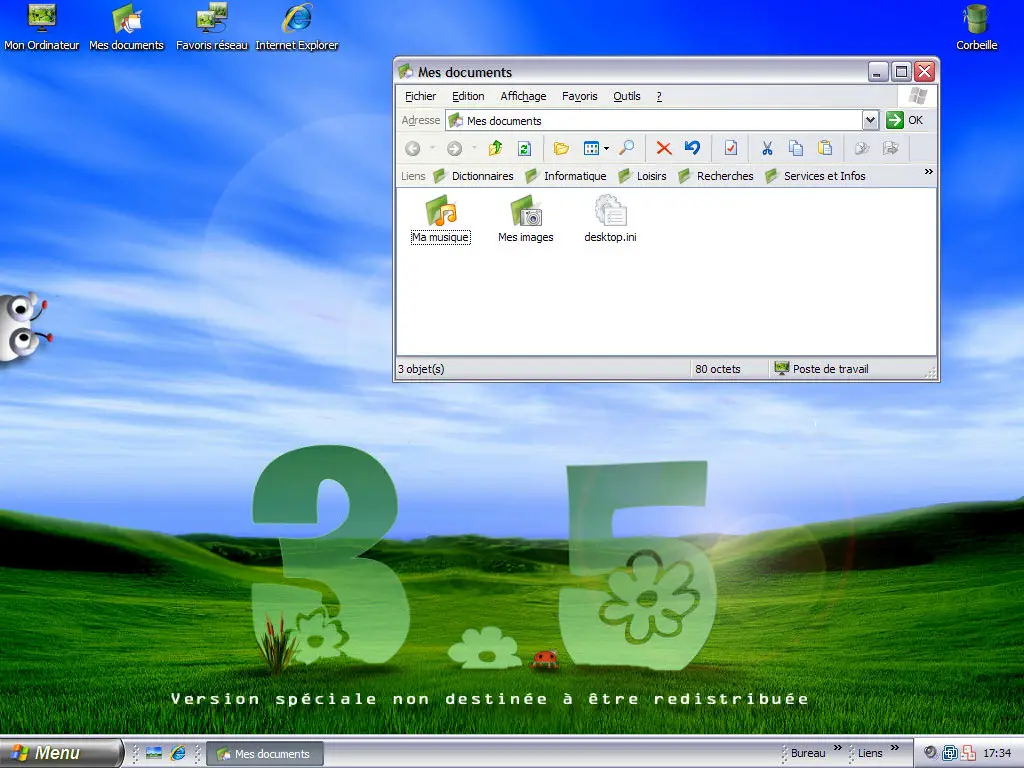The image size is (1024, 768).
Task: Click the greyed Move To folder icon
Action: click(x=891, y=148)
